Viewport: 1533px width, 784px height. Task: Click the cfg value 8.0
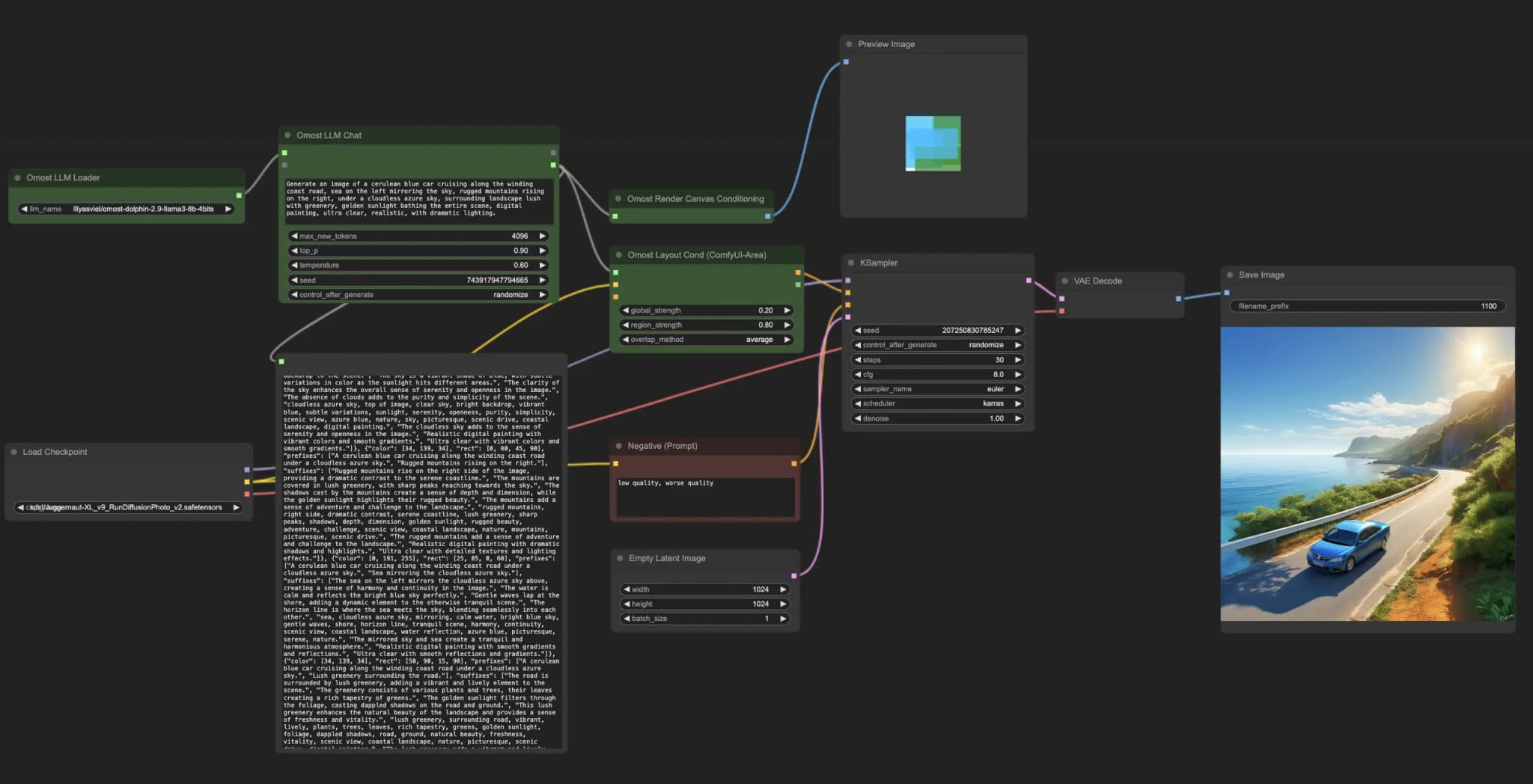coord(999,374)
